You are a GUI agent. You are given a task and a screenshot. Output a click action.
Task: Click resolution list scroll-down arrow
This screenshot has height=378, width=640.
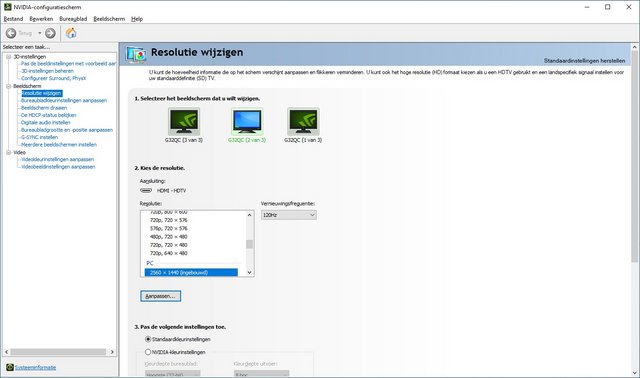click(249, 273)
